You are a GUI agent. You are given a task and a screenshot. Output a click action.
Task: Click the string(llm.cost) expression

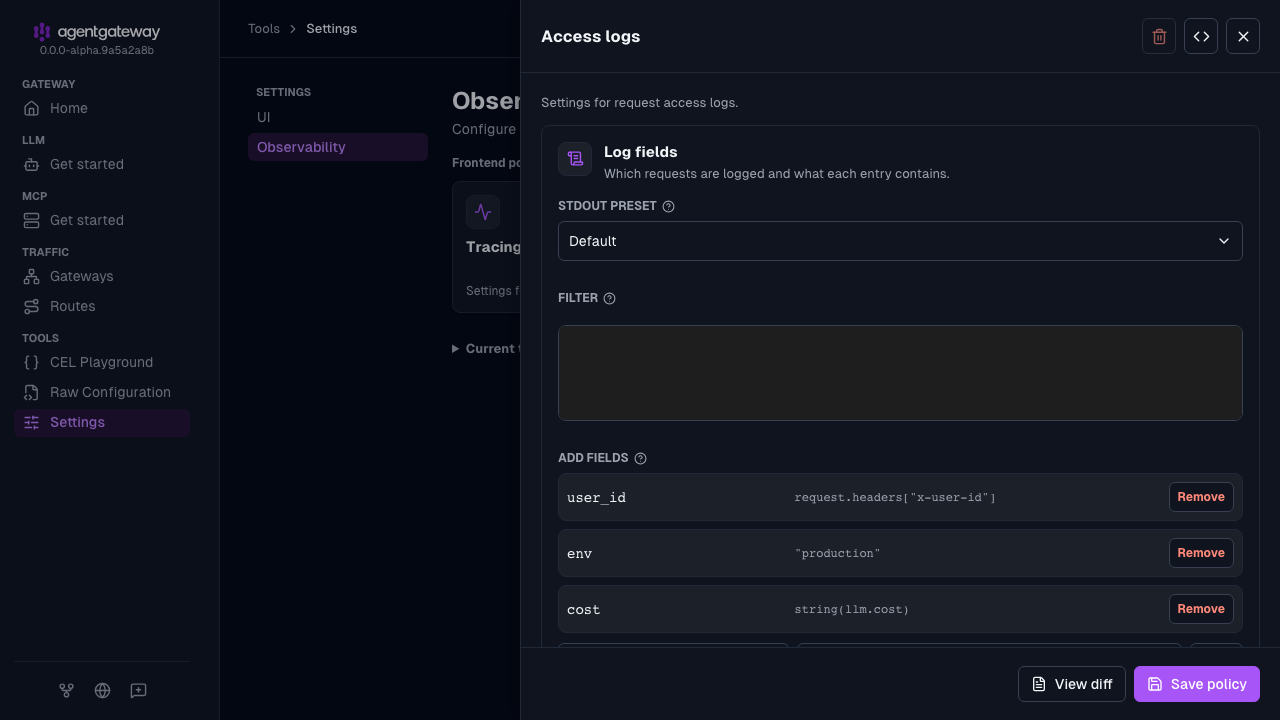[x=852, y=609]
